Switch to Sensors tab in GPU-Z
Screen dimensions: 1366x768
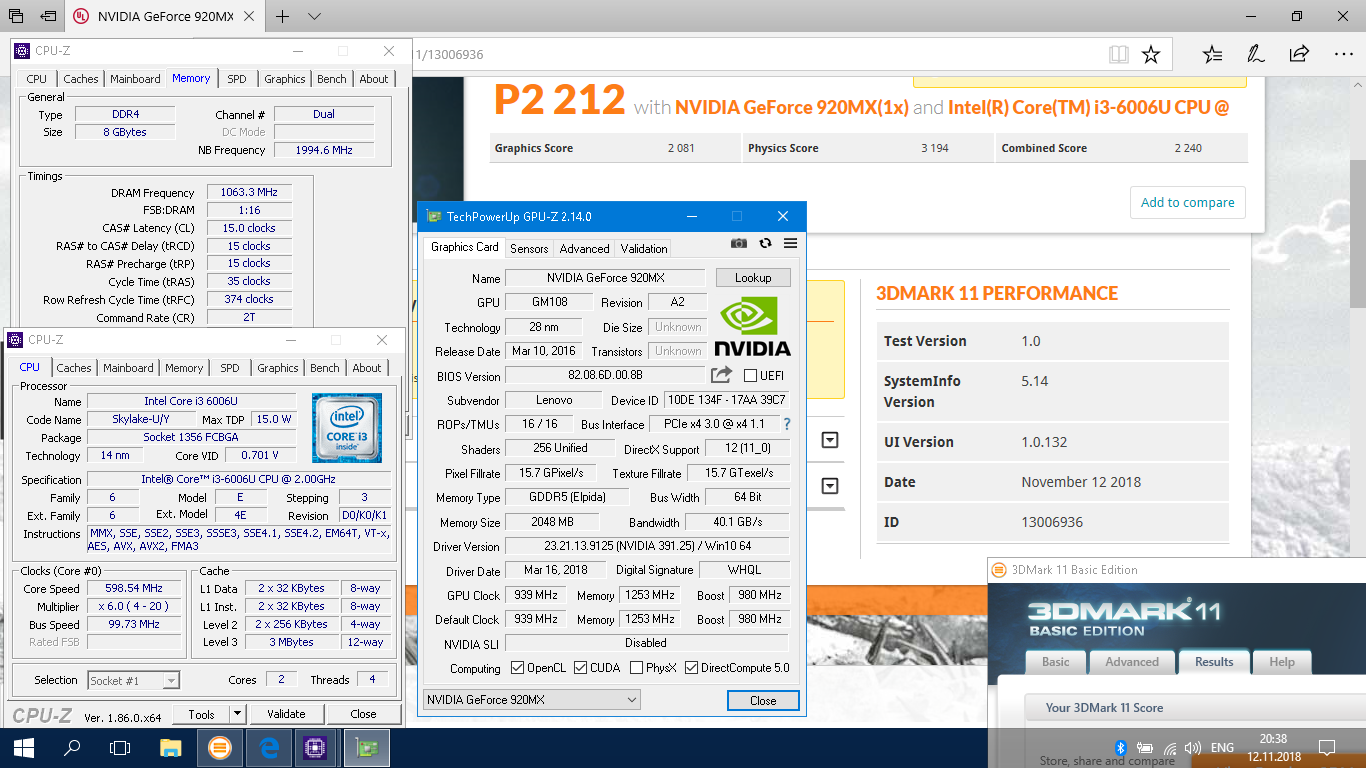coord(529,248)
